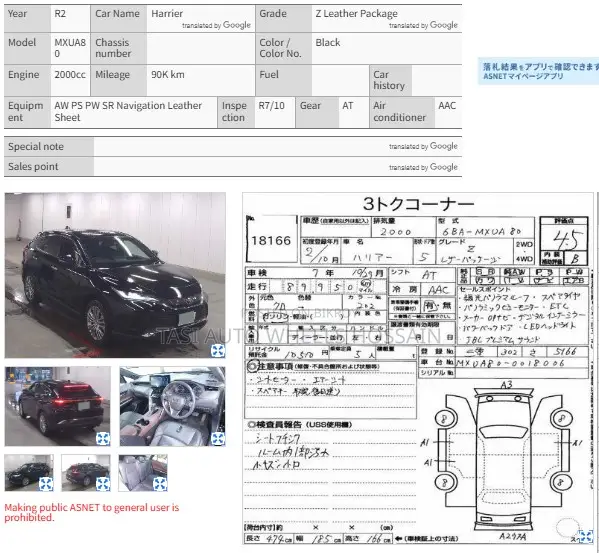Click Google translation credit in Grade cell

click(423, 25)
